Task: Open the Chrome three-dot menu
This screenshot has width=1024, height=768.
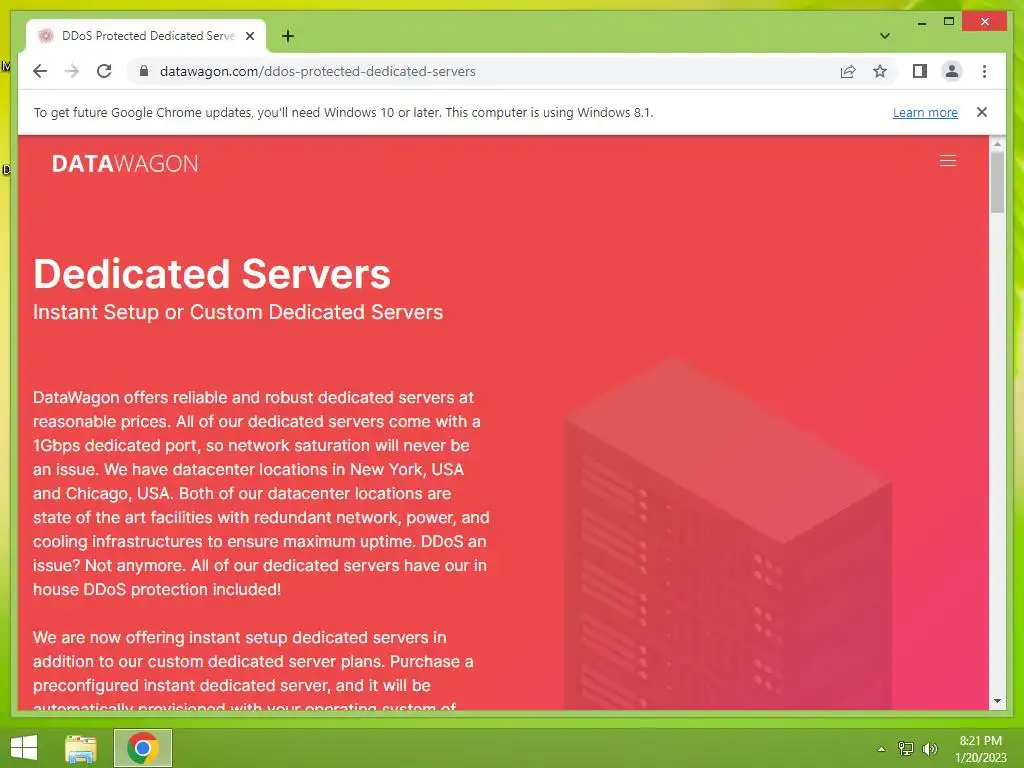Action: click(x=984, y=71)
